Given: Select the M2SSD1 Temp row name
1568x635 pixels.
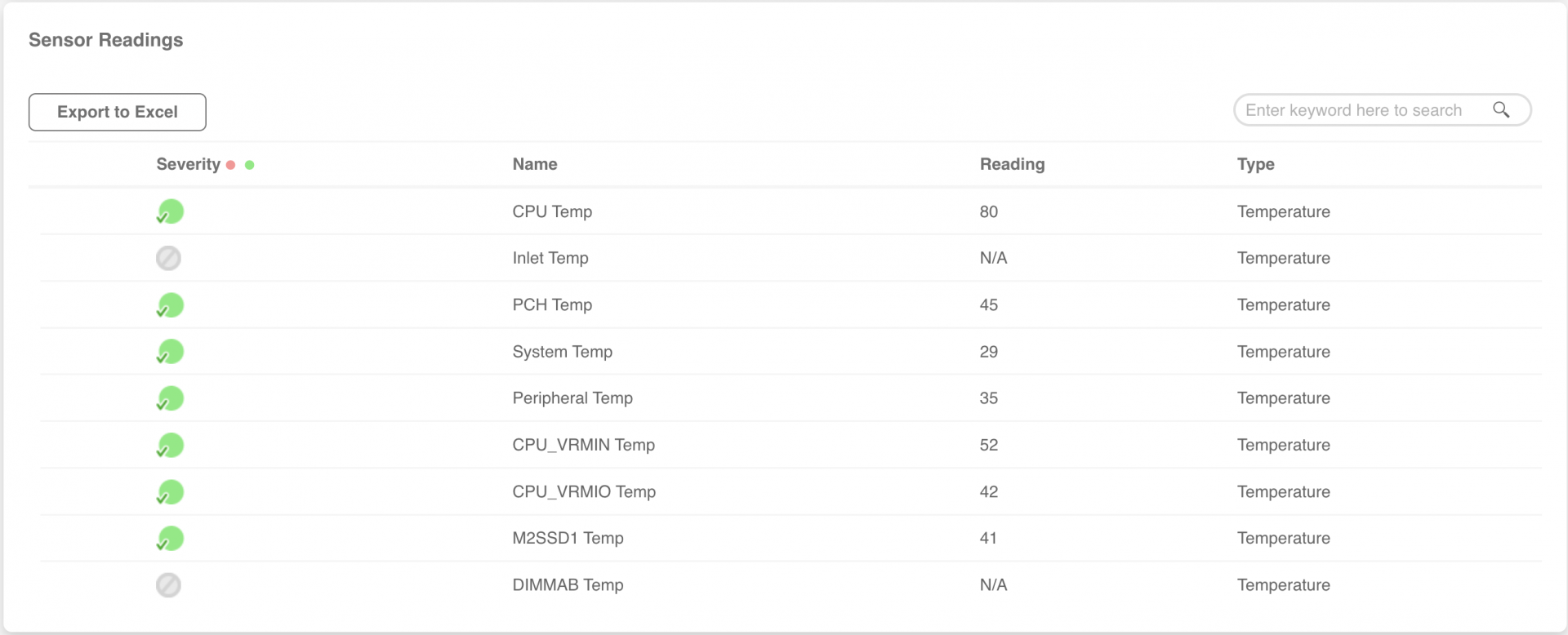Looking at the screenshot, I should (568, 538).
